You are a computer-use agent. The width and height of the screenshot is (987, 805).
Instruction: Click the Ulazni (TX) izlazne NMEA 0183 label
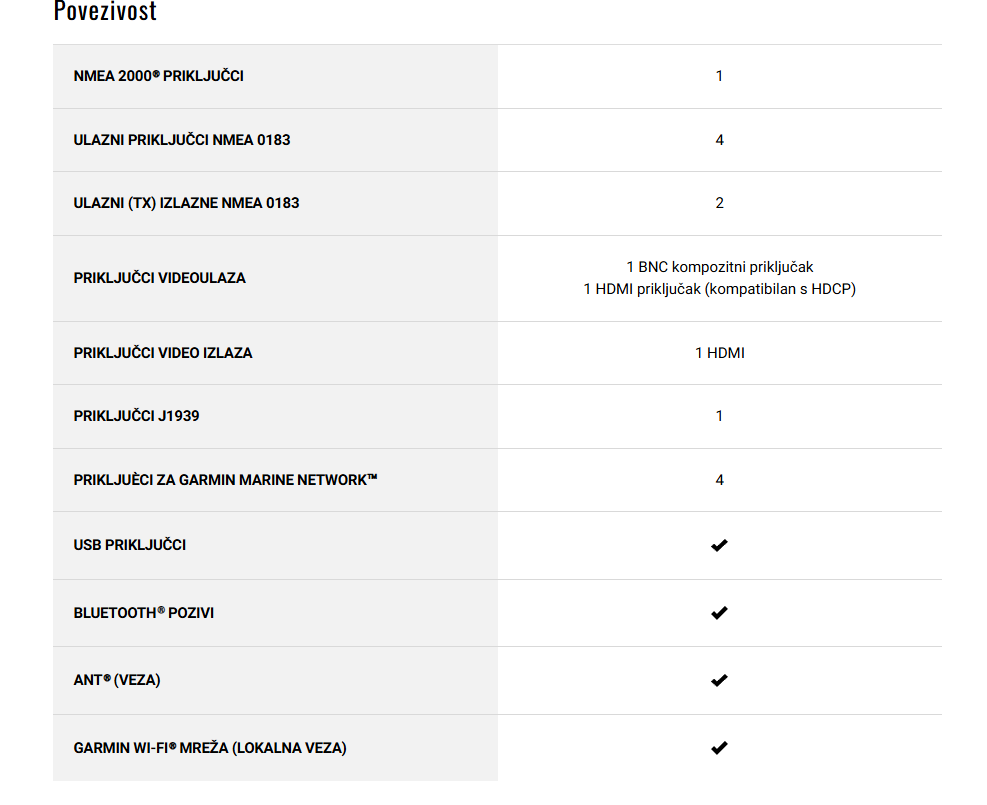[186, 203]
